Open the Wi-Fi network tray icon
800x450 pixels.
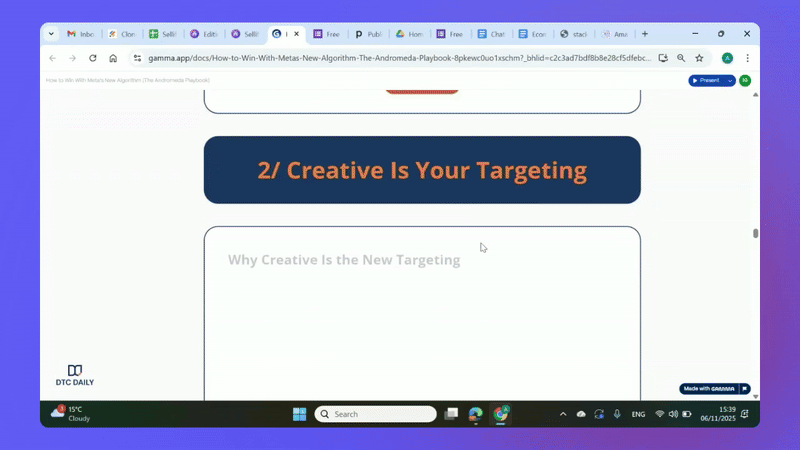[x=660, y=414]
